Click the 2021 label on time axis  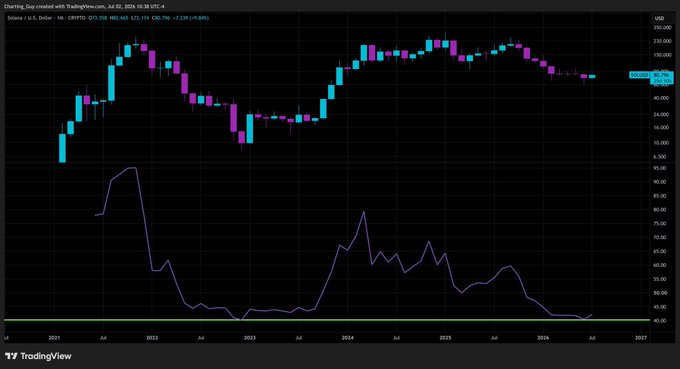click(54, 337)
